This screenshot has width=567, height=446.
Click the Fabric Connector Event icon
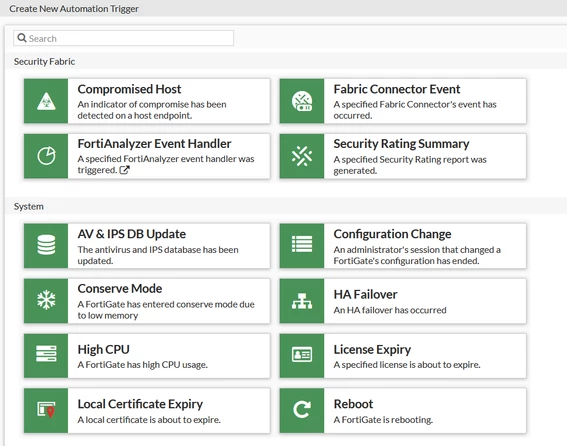tap(302, 101)
